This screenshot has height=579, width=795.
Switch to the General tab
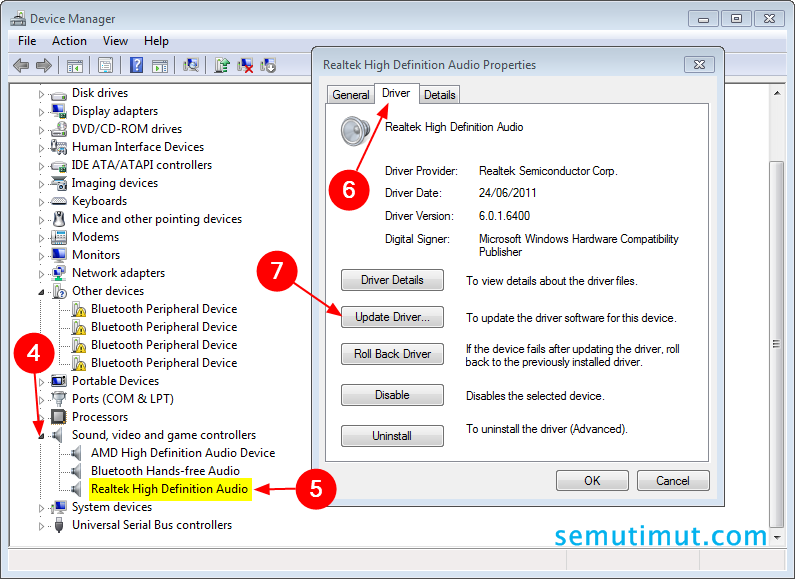[350, 95]
